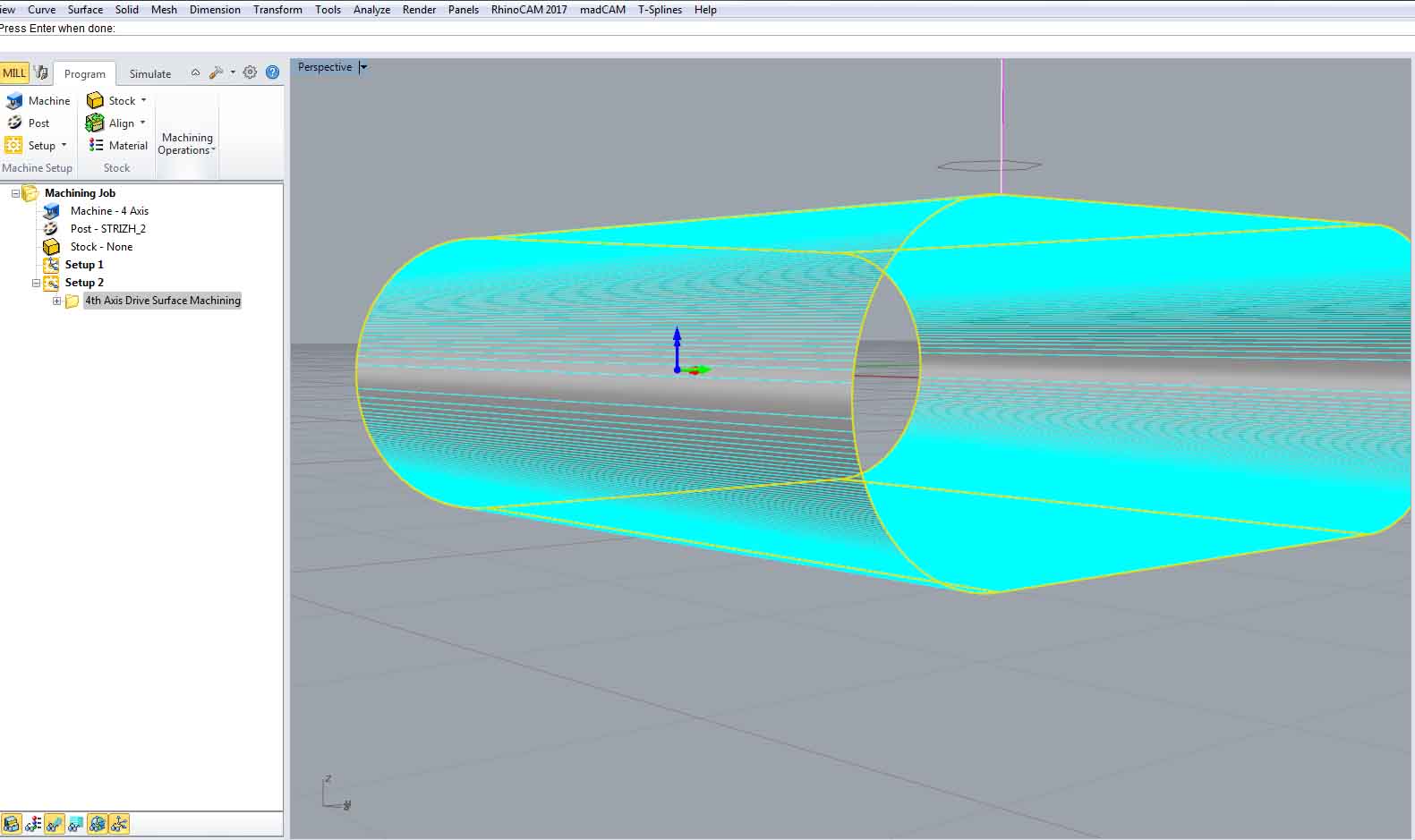
Task: Open preferences with the gear icon
Action: coord(250,72)
